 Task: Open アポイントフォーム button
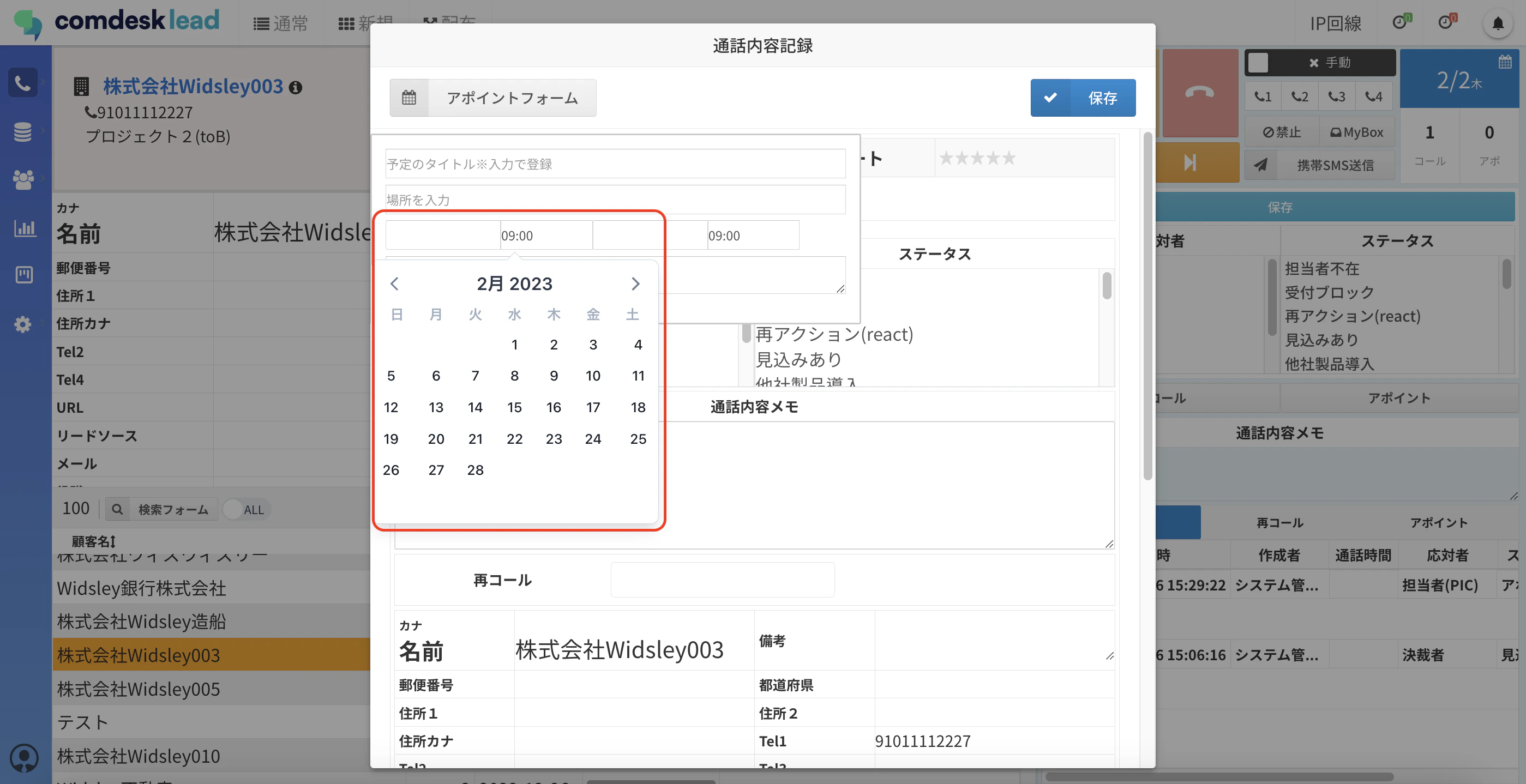[x=493, y=98]
